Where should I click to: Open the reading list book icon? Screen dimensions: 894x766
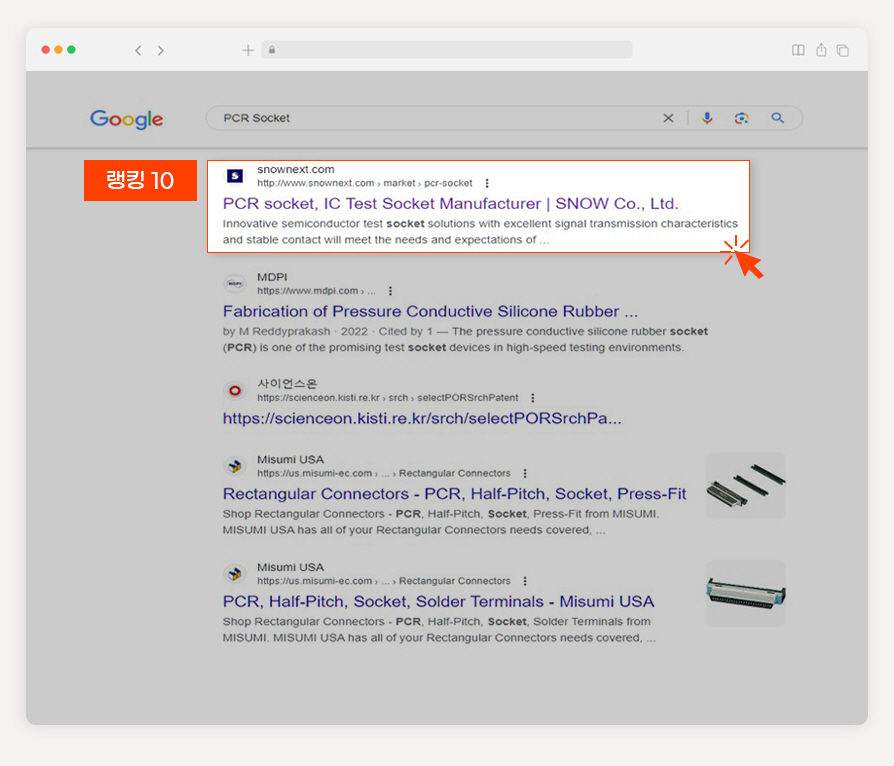[798, 50]
